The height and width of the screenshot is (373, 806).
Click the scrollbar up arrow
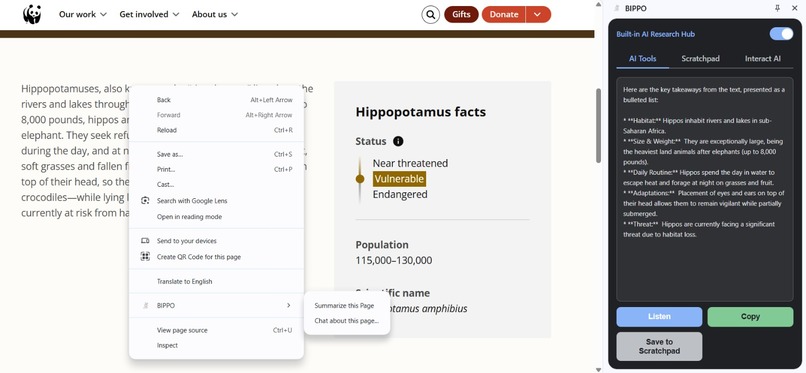click(598, 4)
